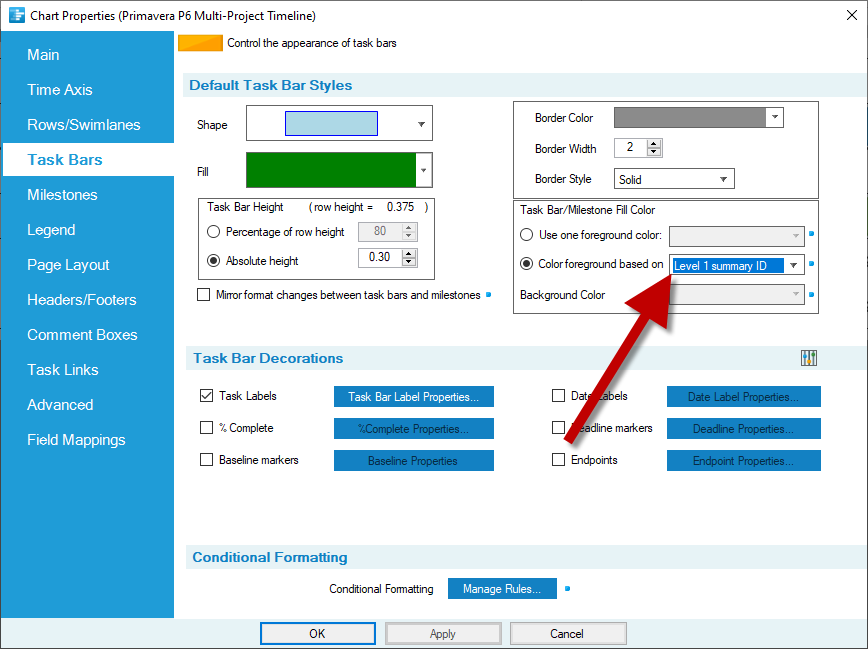Open Baseline Properties
This screenshot has height=649, width=868.
(414, 461)
